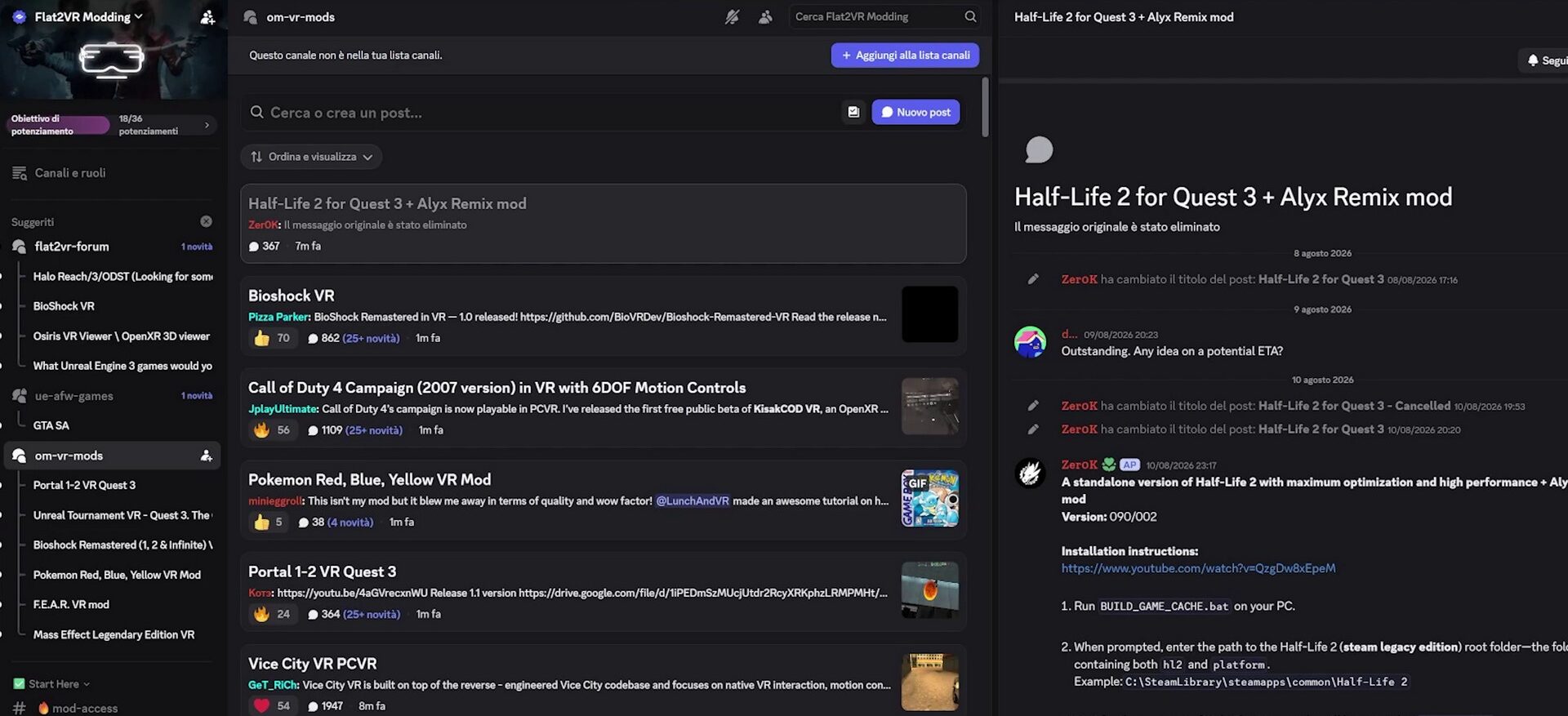Open the Unreal Tournament VR sidebar thread
This screenshot has width=1568, height=716.
[122, 515]
